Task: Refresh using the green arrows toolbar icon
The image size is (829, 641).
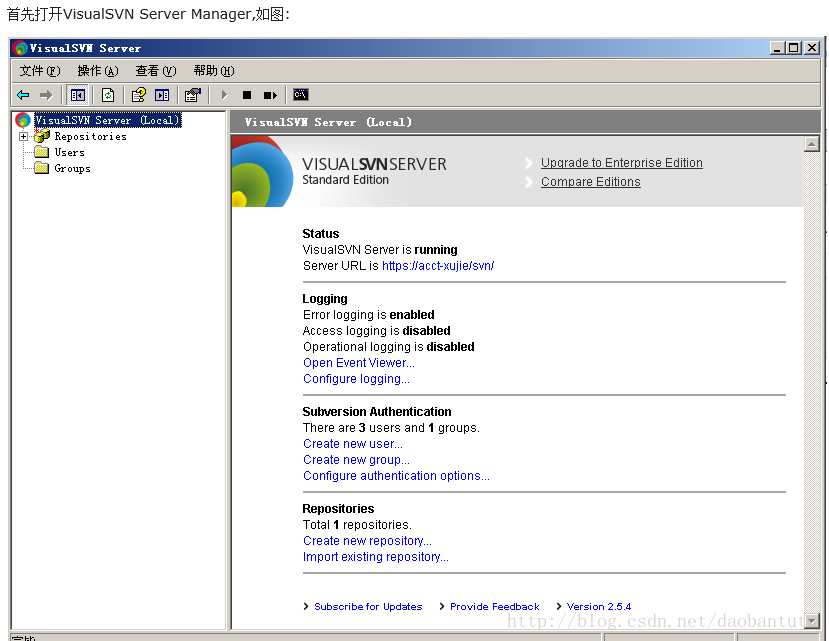Action: pyautogui.click(x=108, y=95)
